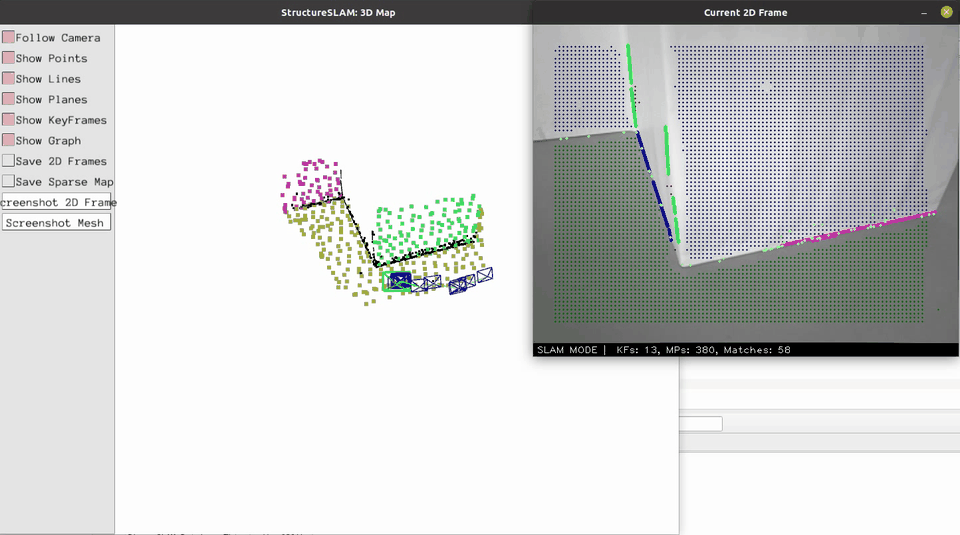Close the Current 2D Frame window
This screenshot has height=535, width=960.
point(946,12)
